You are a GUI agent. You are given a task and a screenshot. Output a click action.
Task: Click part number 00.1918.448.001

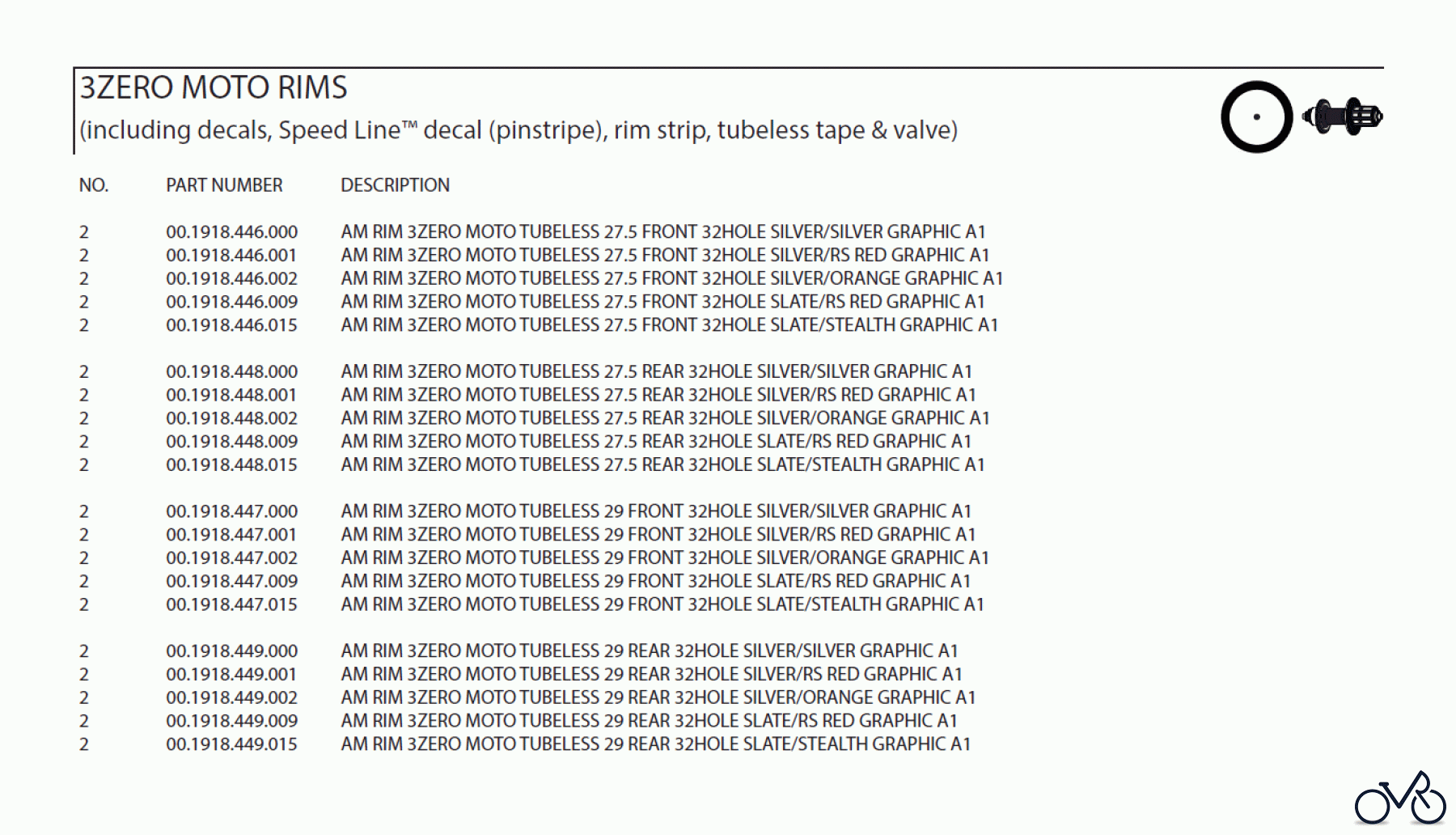231,395
